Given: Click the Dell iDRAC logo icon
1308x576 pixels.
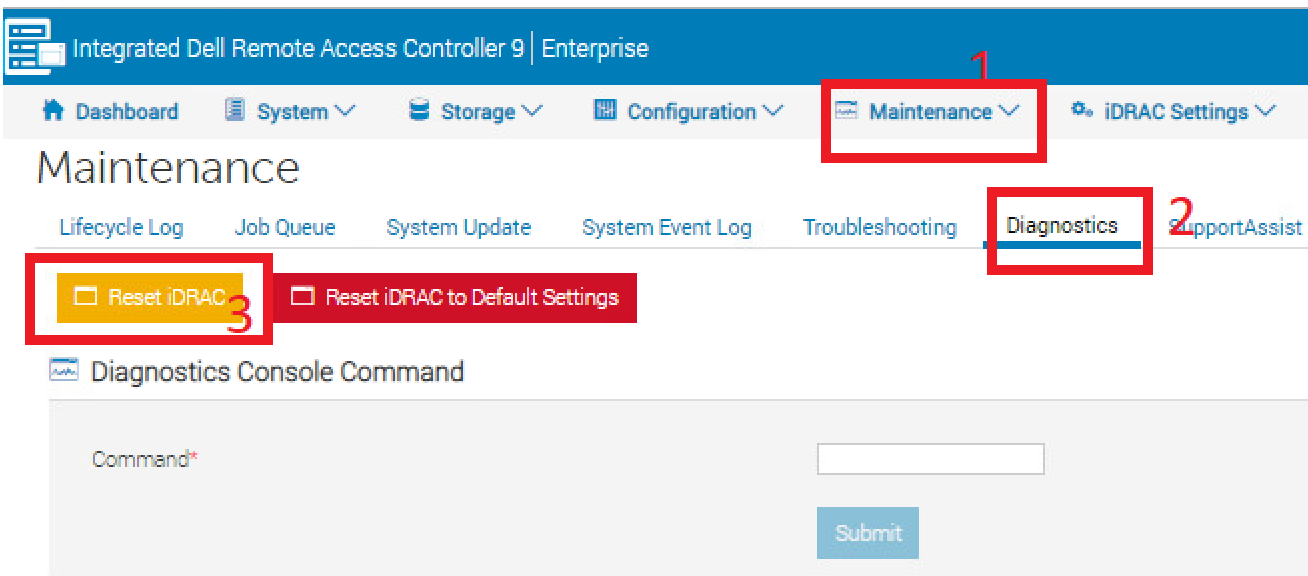Looking at the screenshot, I should tap(33, 45).
